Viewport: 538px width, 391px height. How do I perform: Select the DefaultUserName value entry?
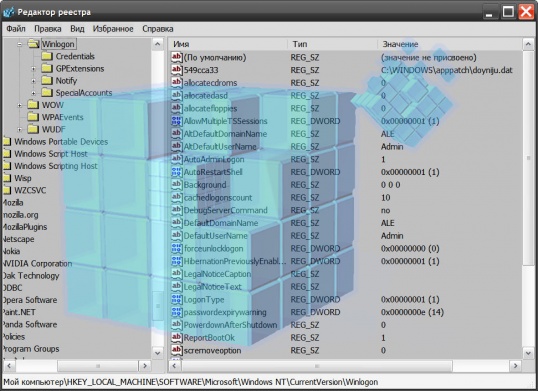click(x=215, y=236)
